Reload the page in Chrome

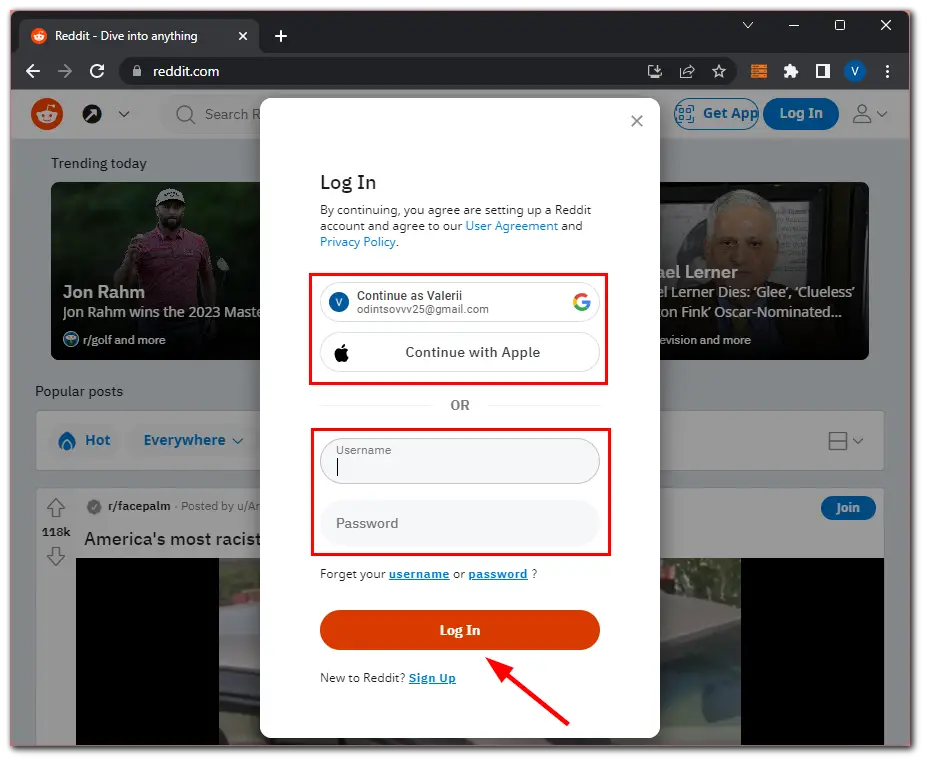point(96,71)
